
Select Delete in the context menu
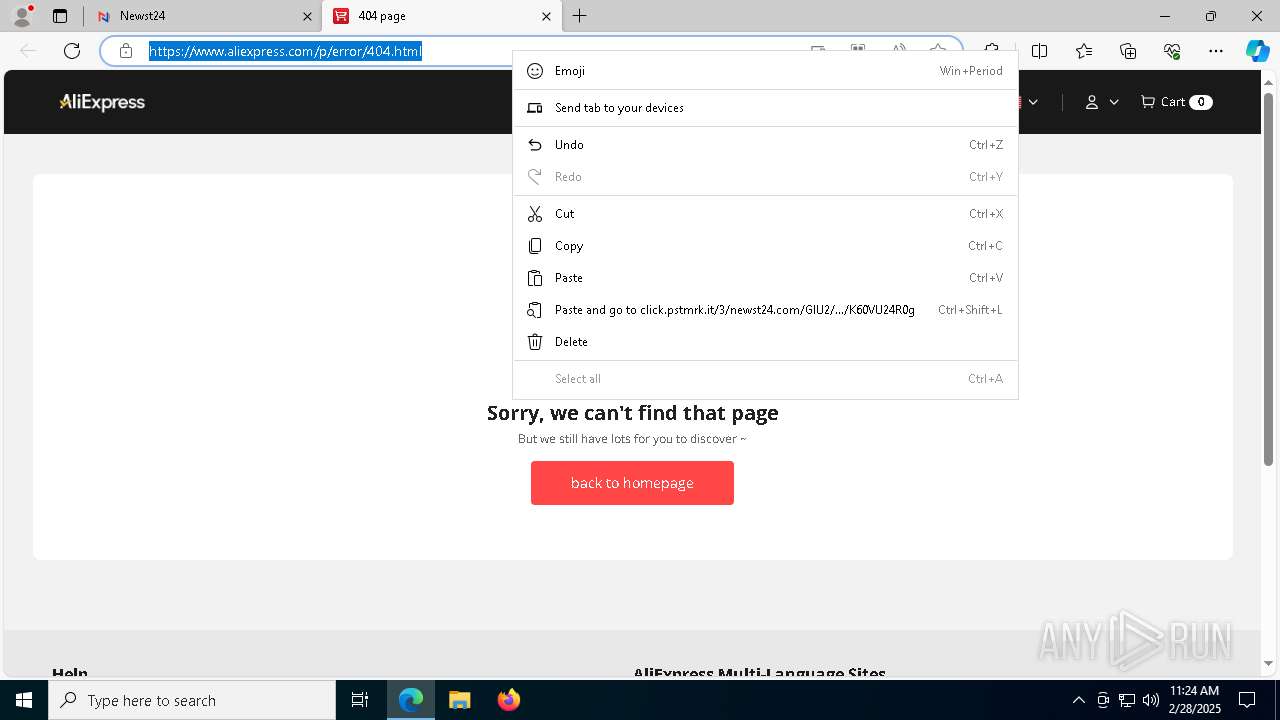click(765, 342)
